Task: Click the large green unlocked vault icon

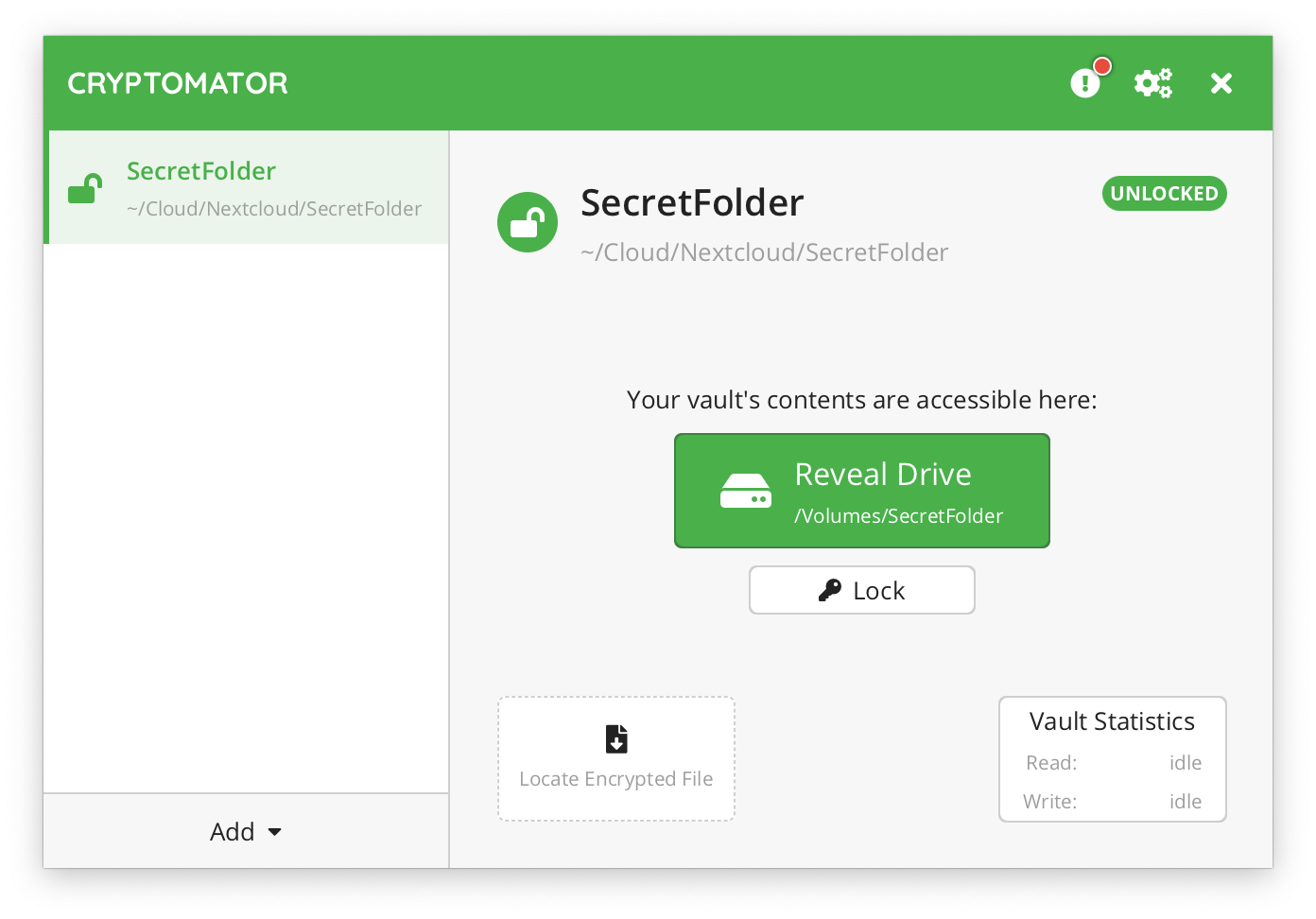Action: click(x=528, y=222)
